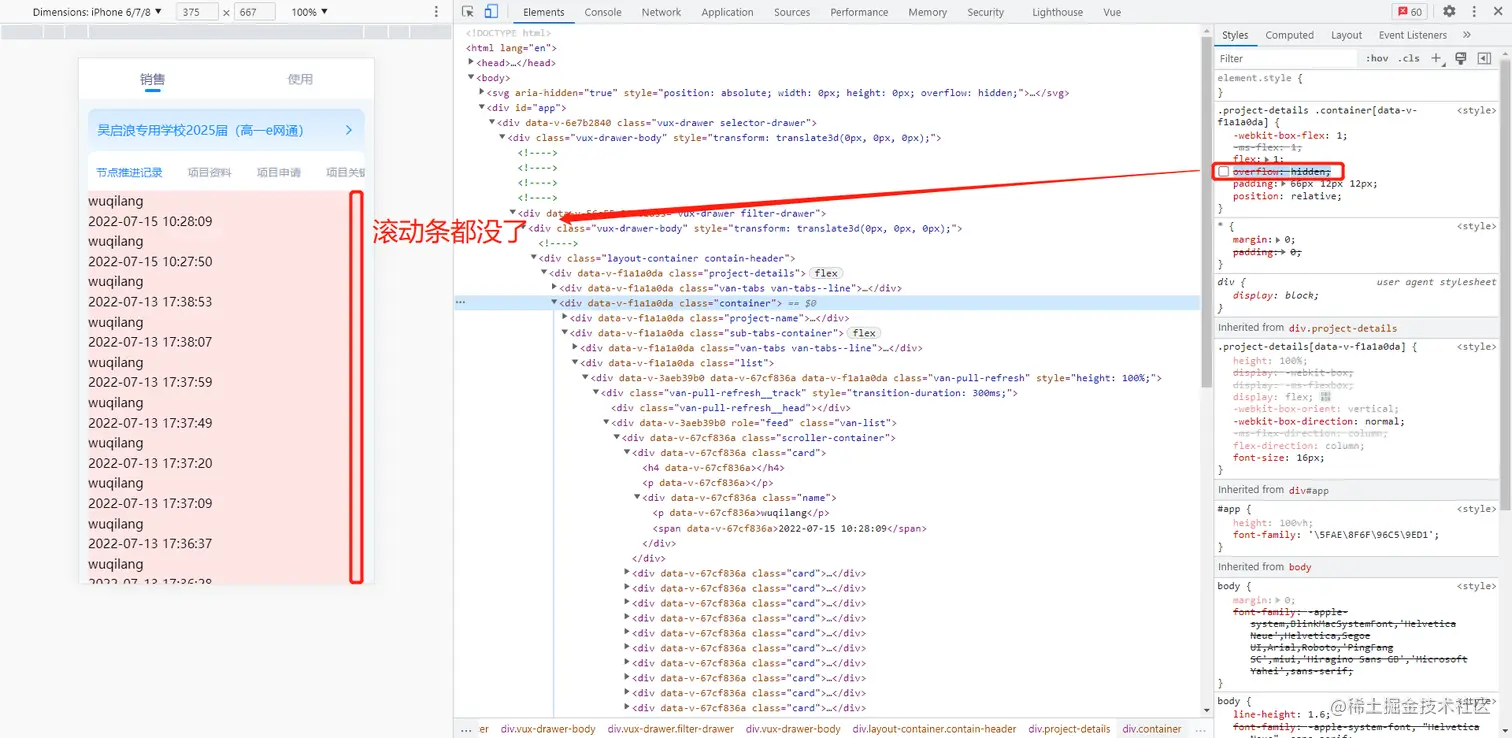Select the 节点推进记录 sub-tab
The width and height of the screenshot is (1512, 738).
129,172
